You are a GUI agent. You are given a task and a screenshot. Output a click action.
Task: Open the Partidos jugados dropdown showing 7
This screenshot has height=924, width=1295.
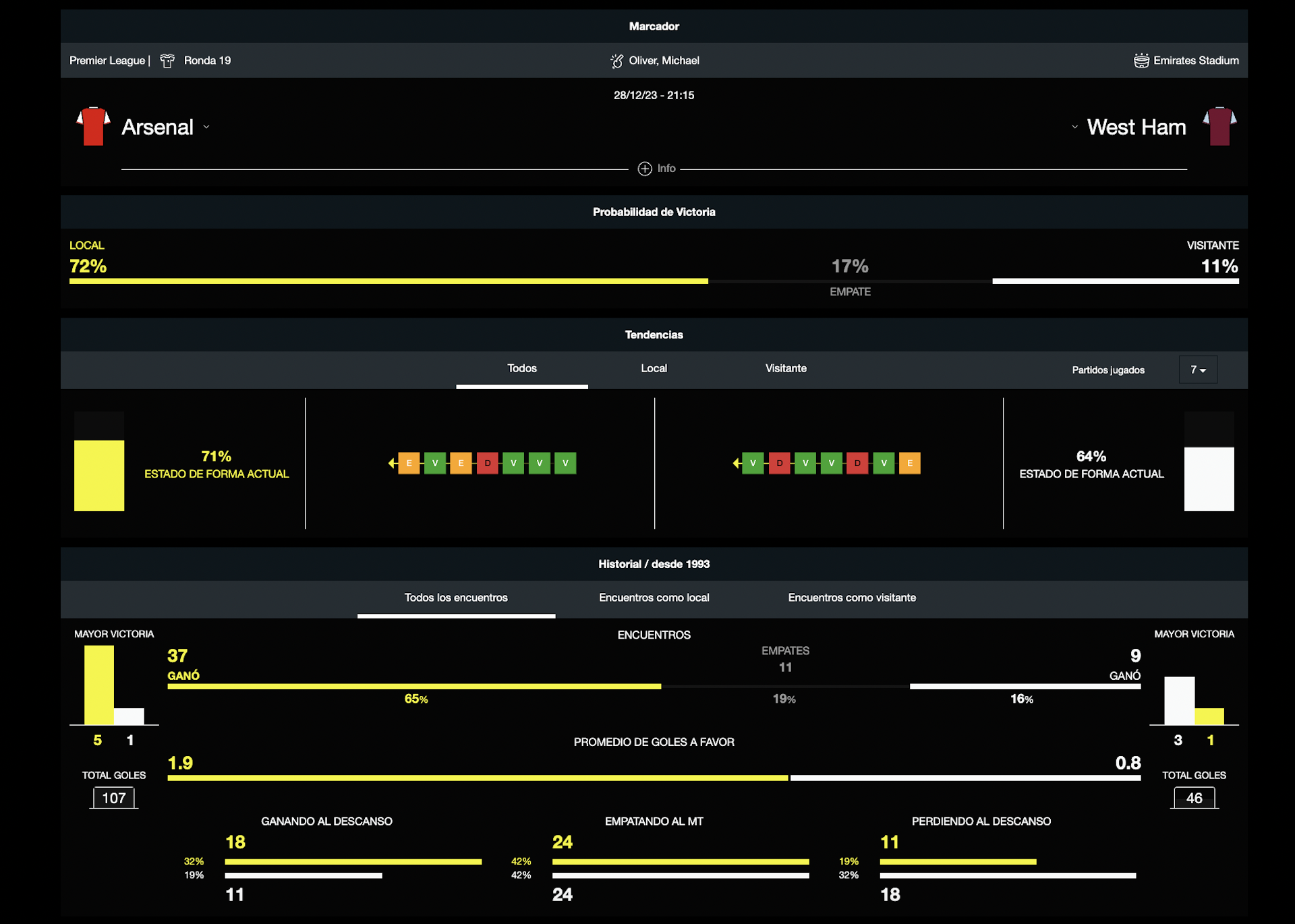[x=1198, y=370]
